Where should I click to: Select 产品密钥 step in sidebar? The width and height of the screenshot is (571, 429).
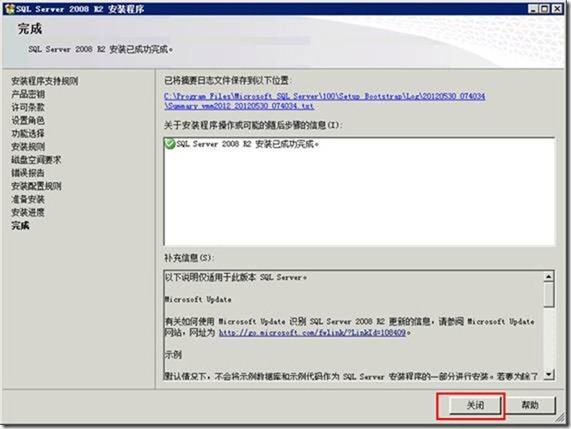pos(28,94)
